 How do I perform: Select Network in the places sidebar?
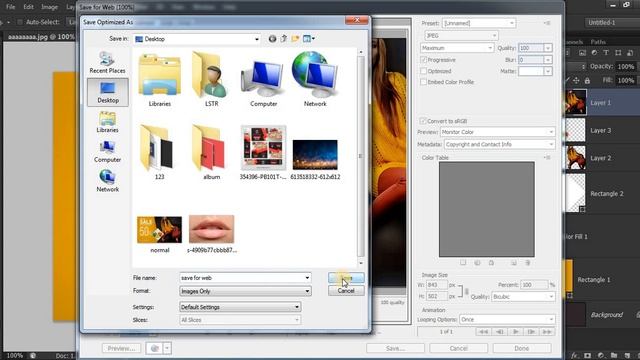[107, 181]
